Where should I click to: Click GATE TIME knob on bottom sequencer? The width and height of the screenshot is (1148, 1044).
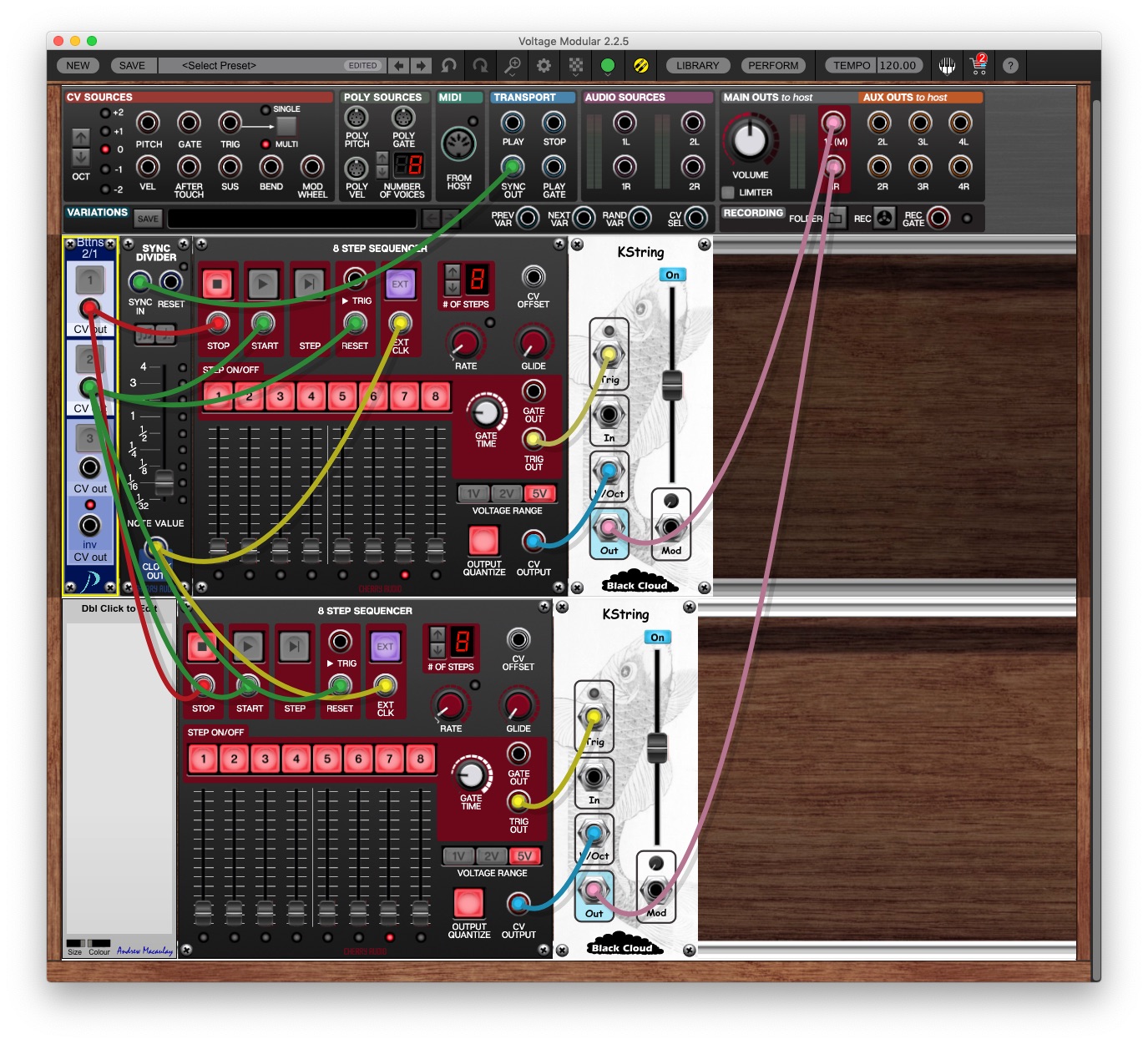471,775
